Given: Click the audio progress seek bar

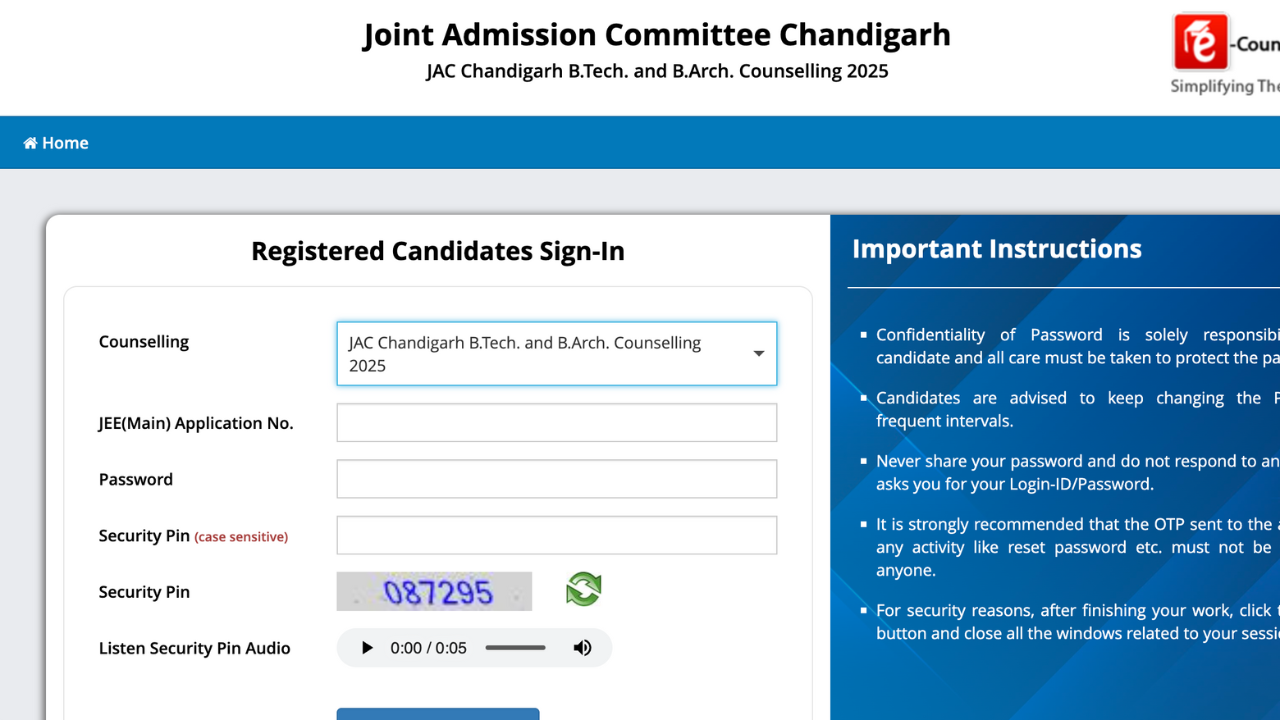Looking at the screenshot, I should click(516, 648).
